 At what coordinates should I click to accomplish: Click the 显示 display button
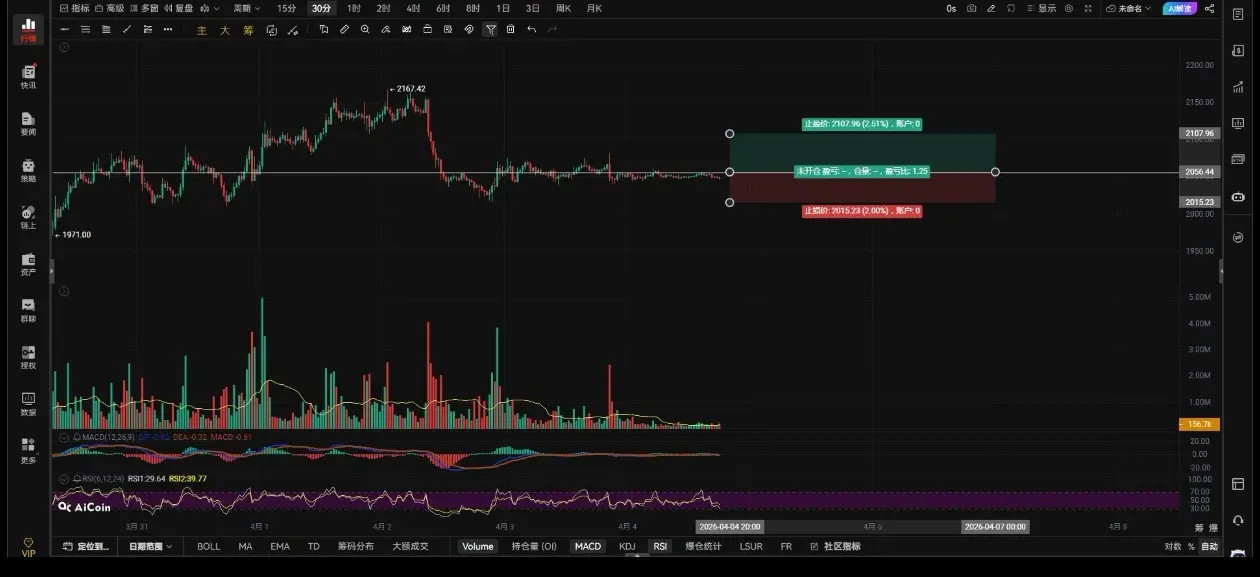pos(1041,8)
